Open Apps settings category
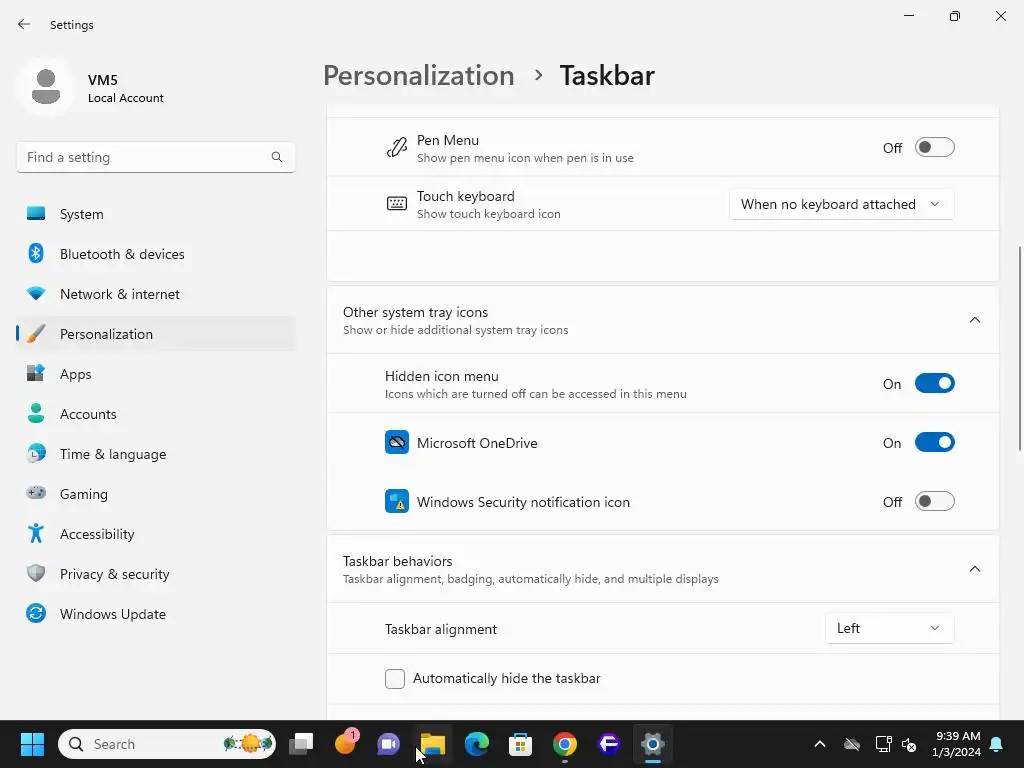This screenshot has width=1024, height=768. (x=156, y=374)
